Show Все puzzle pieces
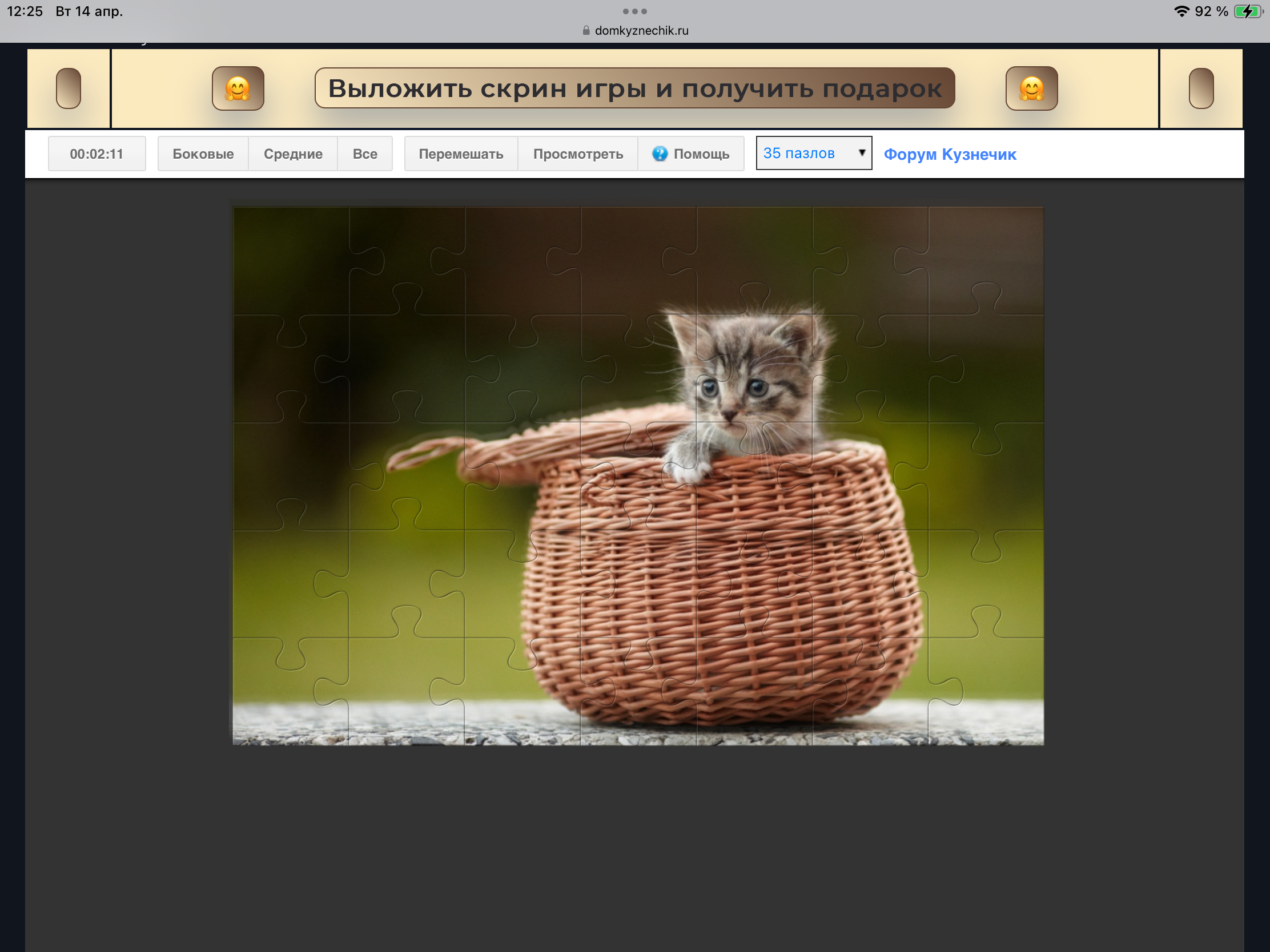The height and width of the screenshot is (952, 1270). click(364, 154)
